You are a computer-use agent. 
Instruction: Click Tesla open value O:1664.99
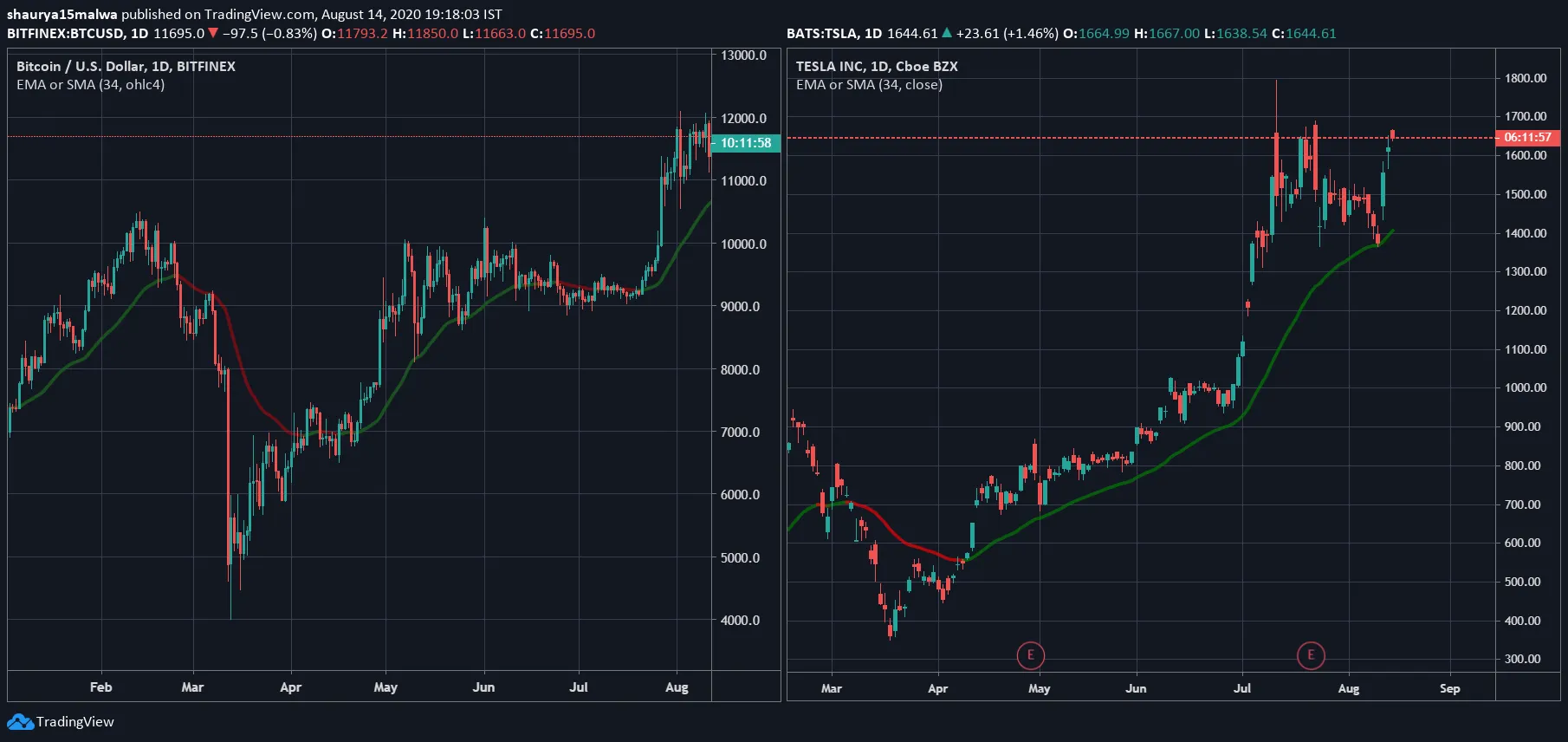(1097, 34)
